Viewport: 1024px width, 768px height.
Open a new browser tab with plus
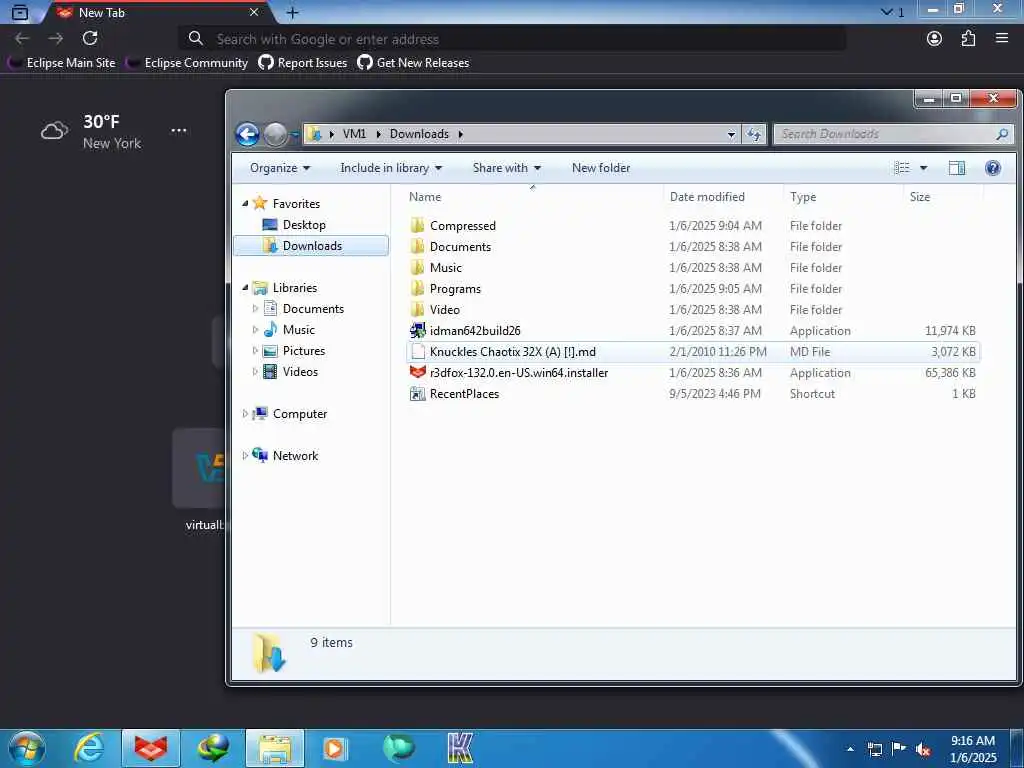coord(293,12)
